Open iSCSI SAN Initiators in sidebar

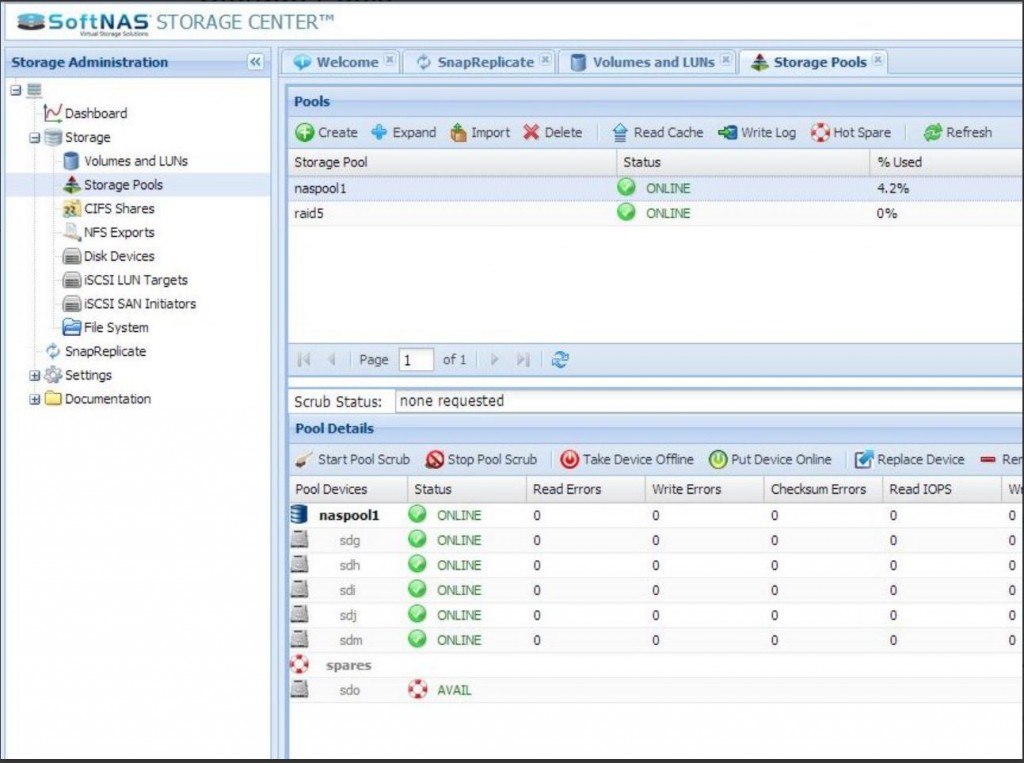pos(129,304)
